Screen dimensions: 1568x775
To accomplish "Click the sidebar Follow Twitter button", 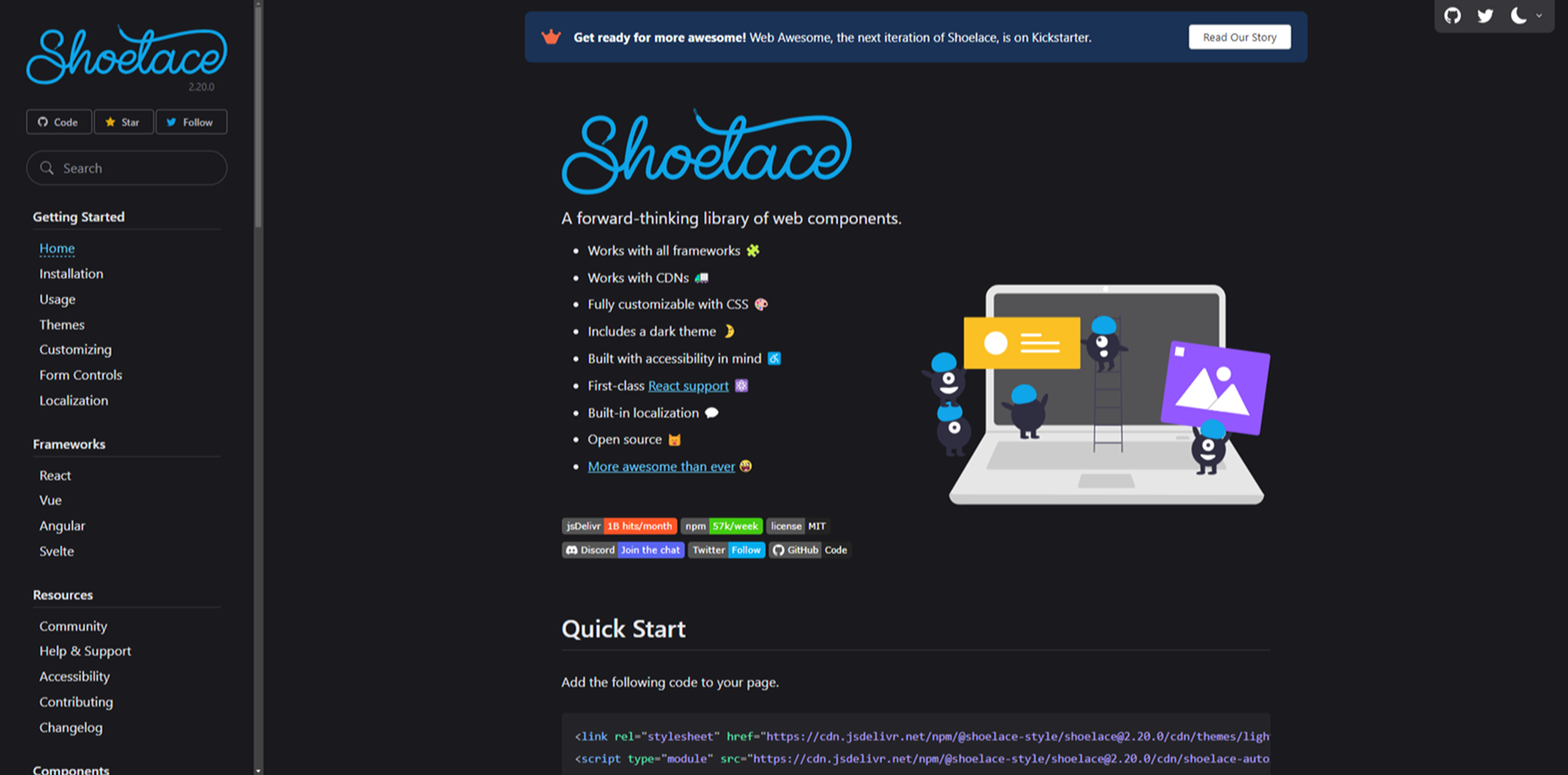I will 191,122.
